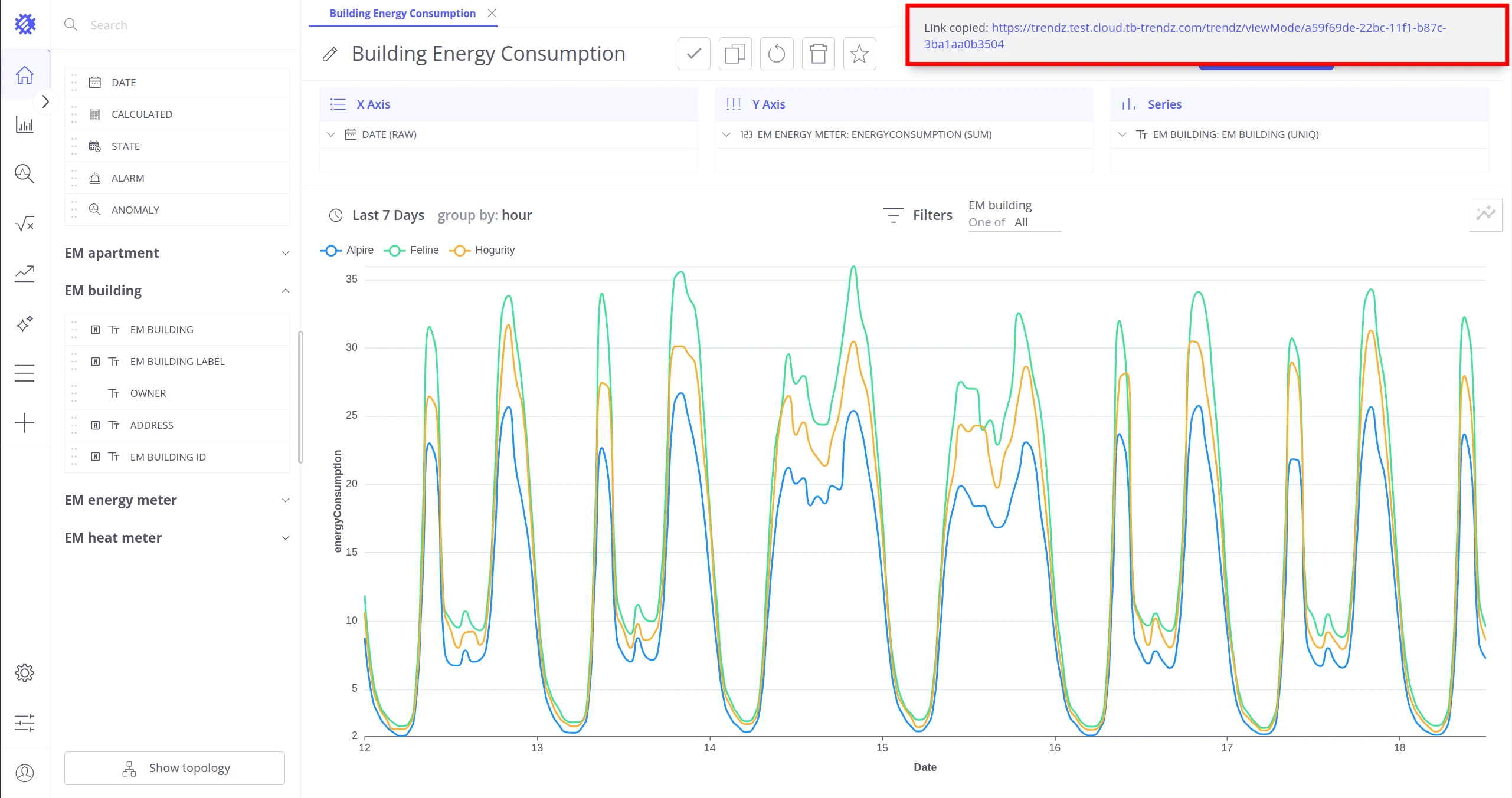Expand the EM energy meter section

(x=177, y=500)
